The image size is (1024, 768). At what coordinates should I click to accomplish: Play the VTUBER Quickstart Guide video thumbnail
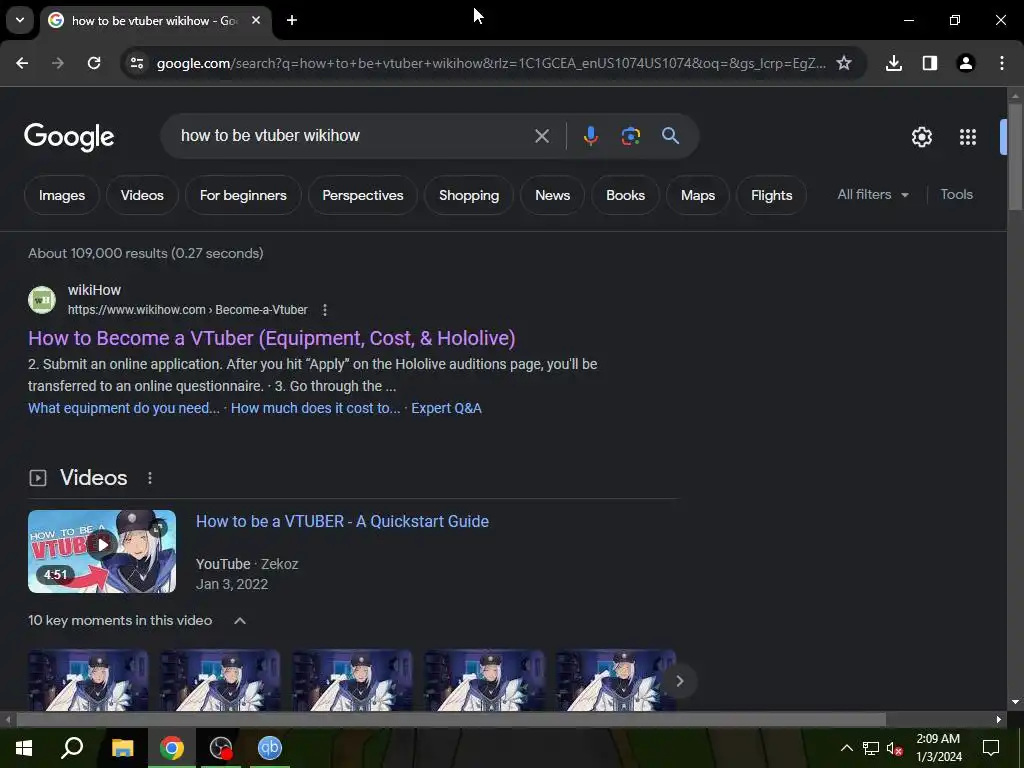tap(102, 551)
